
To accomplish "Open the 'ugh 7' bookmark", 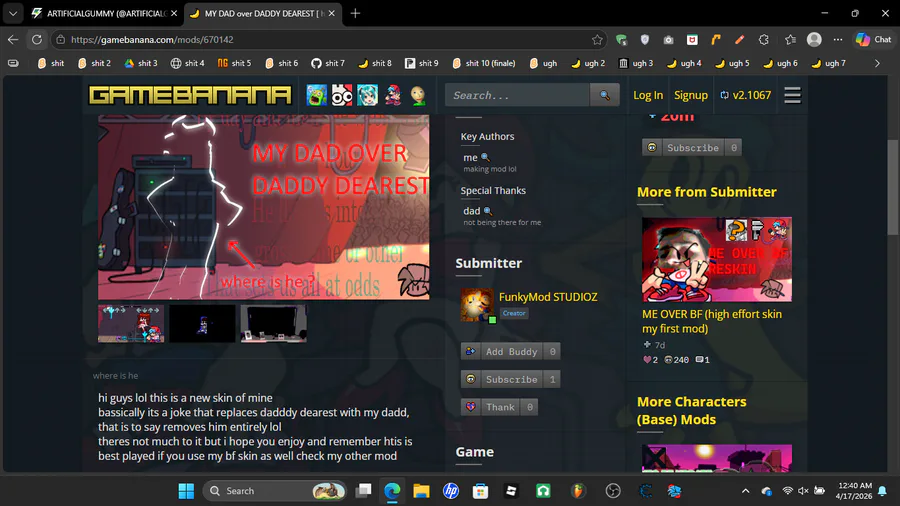I will [828, 63].
